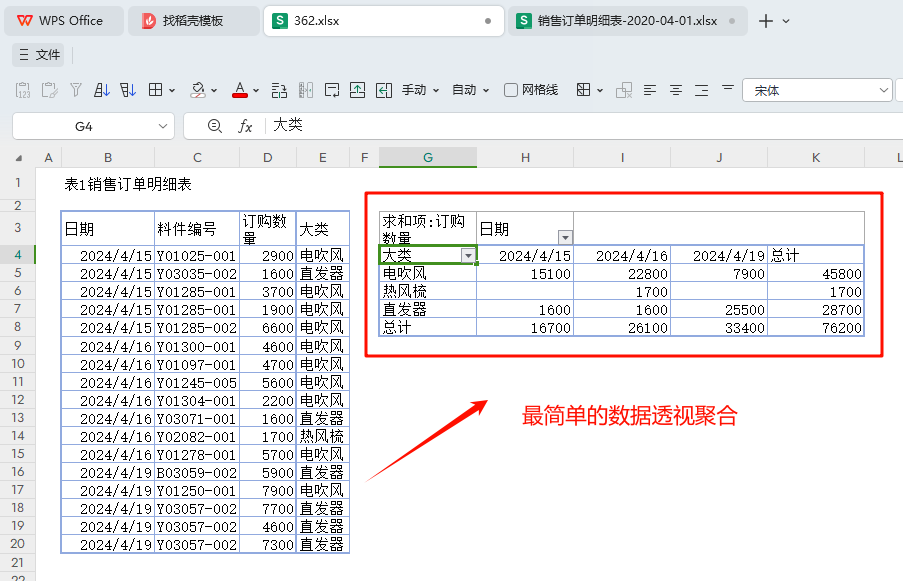Screen dimensions: 903x581
Task: Expand the new tab options chevron
Action: pos(786,21)
